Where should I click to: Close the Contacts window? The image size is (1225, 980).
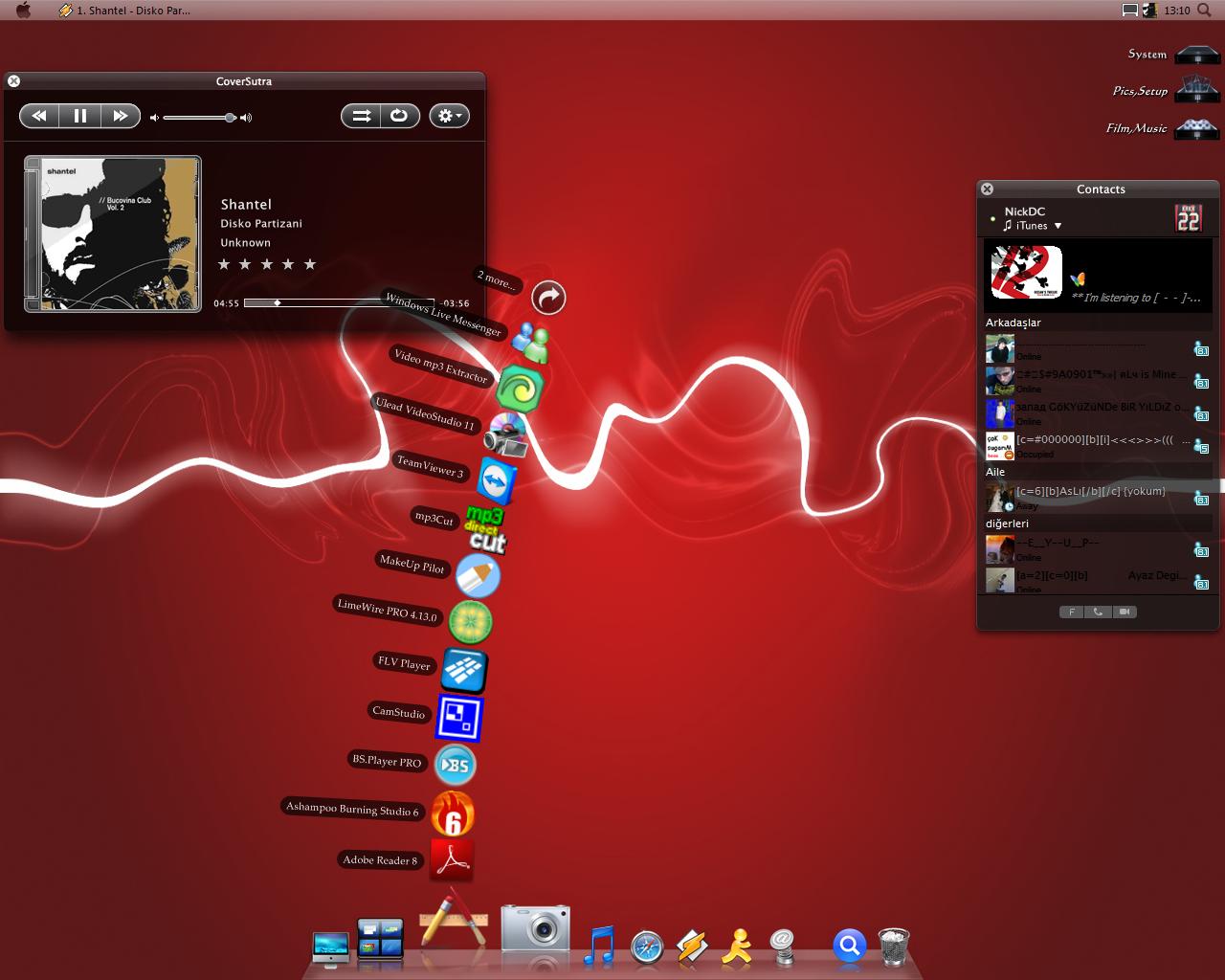pyautogui.click(x=988, y=189)
